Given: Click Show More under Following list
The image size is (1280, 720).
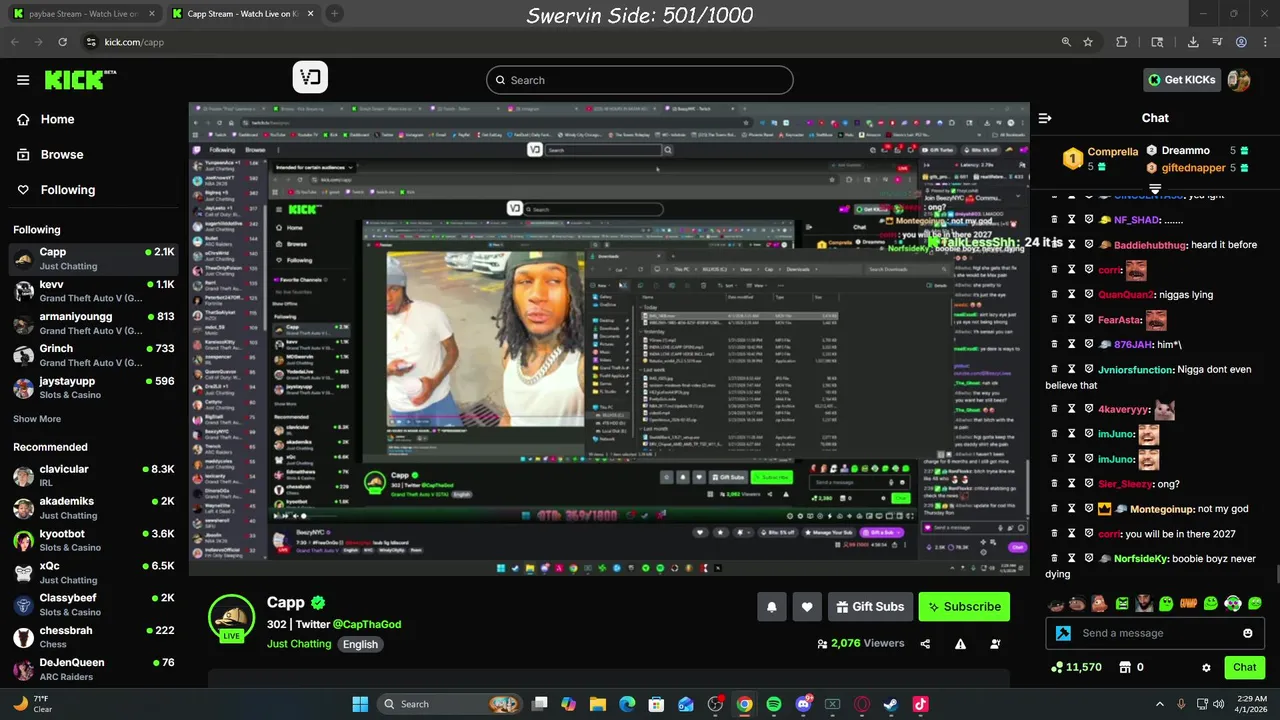Looking at the screenshot, I should [37, 419].
